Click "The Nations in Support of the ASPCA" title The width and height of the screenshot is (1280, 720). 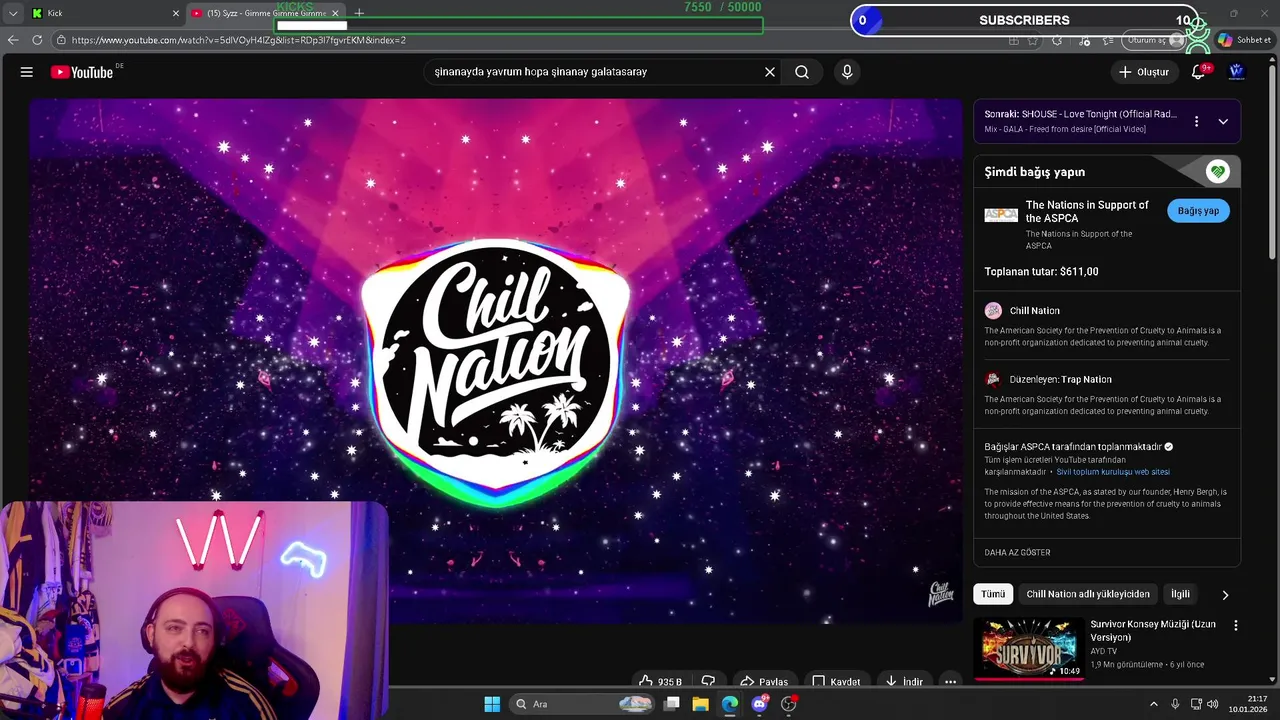tap(1087, 211)
